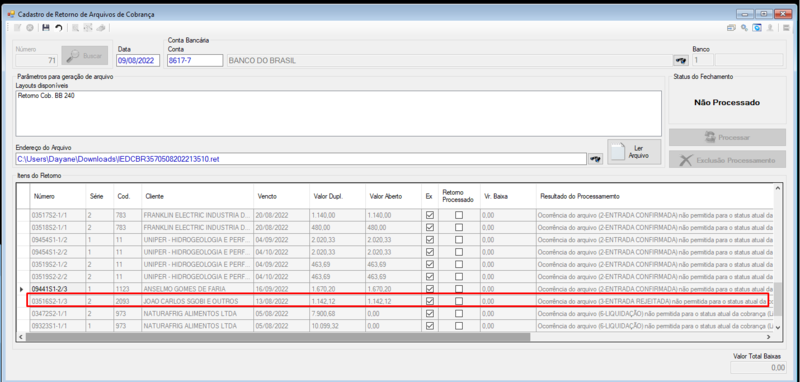800x382 pixels.
Task: Click the Valor Dupl. column header
Action: (337, 196)
